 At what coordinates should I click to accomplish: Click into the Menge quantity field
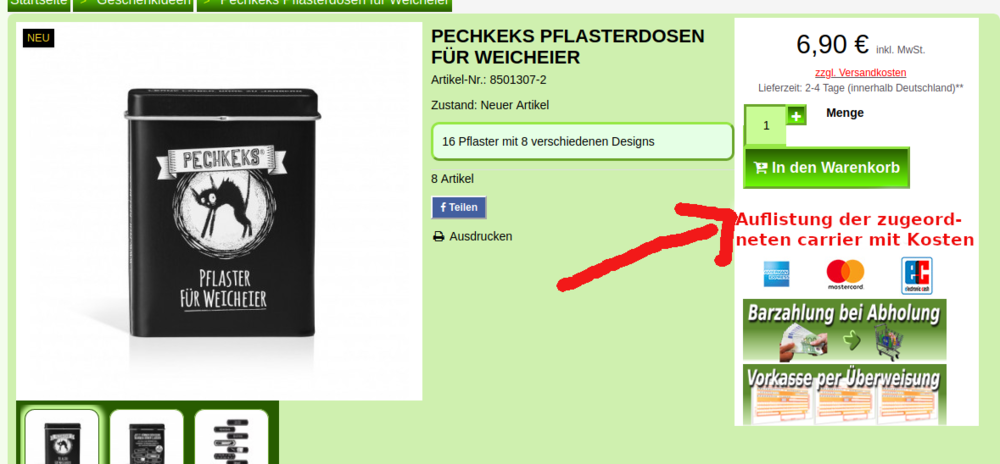(x=765, y=126)
